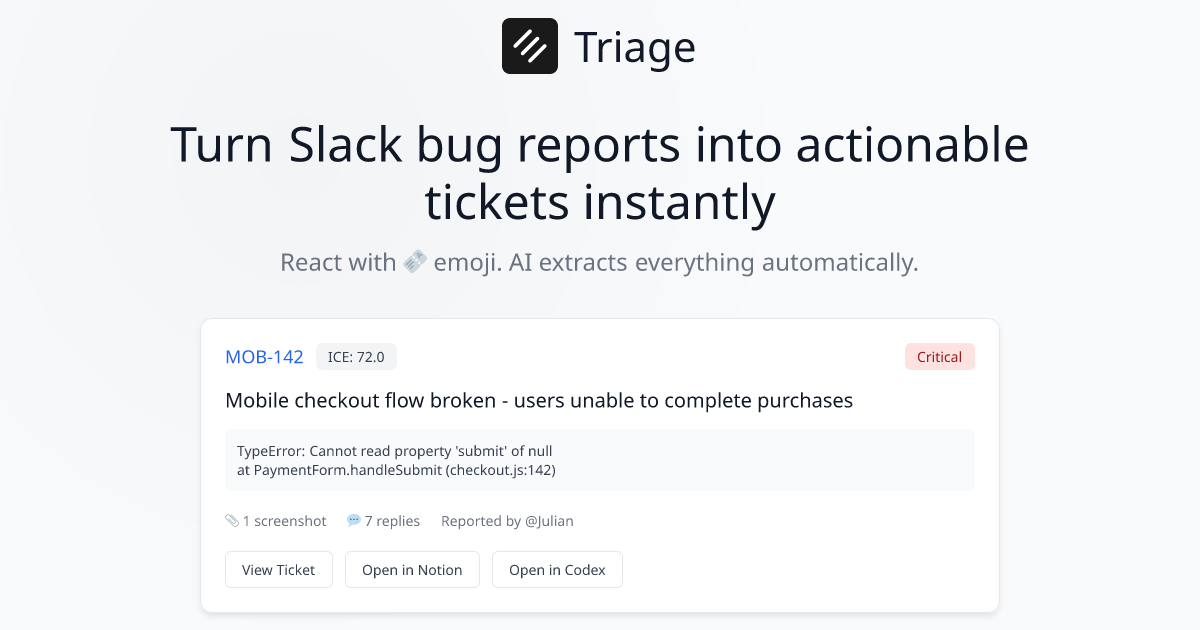Click the View Ticket button
Viewport: 1200px width, 630px height.
(278, 569)
